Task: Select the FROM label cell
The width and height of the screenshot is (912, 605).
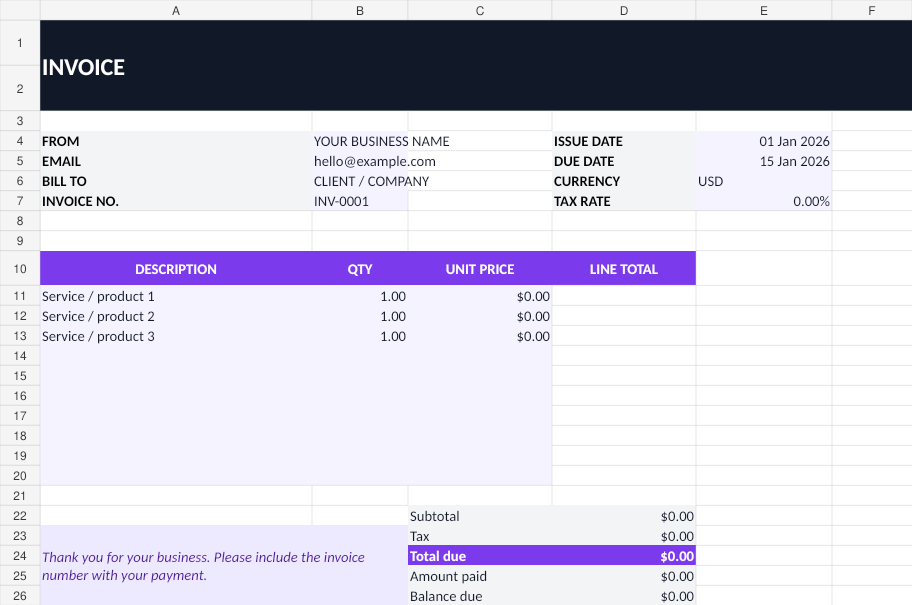Action: (x=176, y=141)
